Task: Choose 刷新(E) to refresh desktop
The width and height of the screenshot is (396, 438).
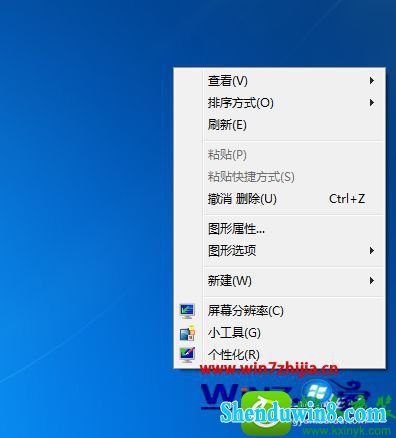Action: pos(279,125)
